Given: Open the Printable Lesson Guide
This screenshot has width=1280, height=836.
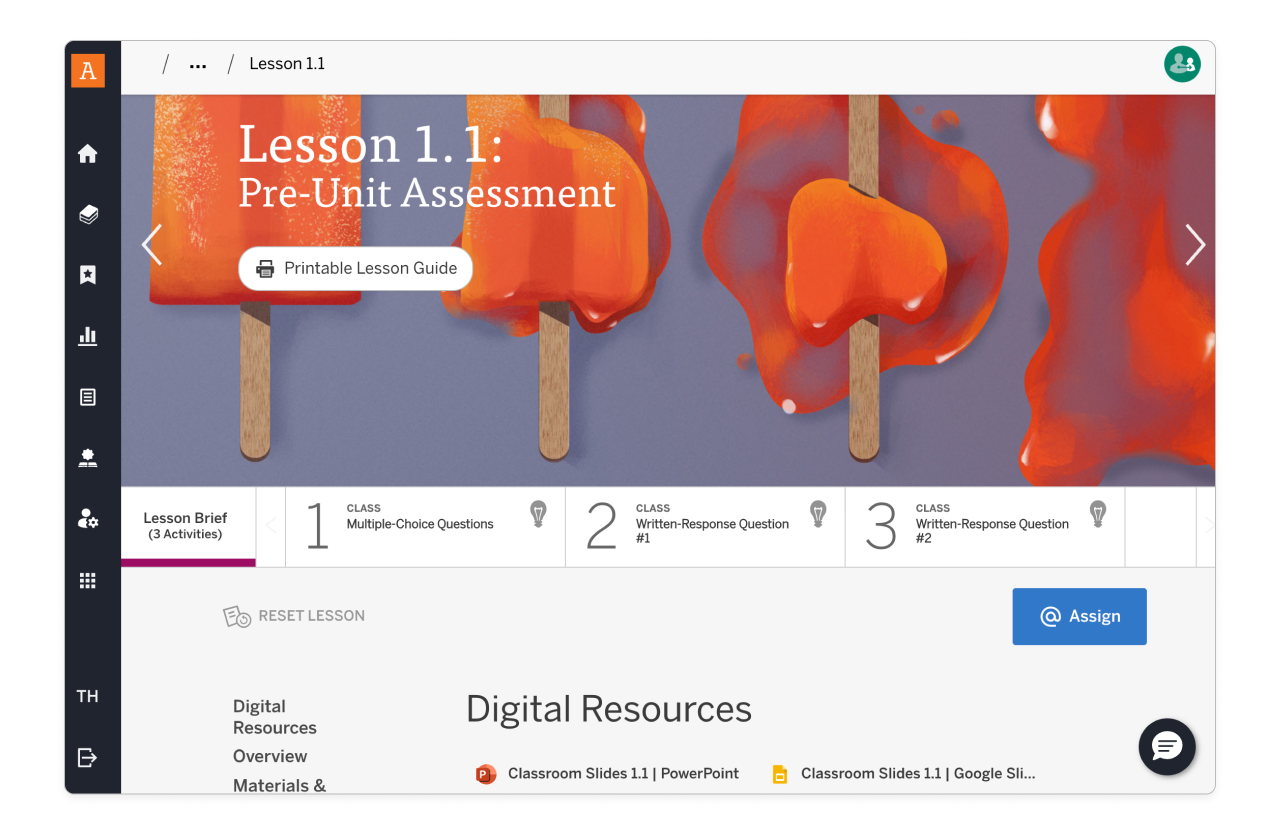Looking at the screenshot, I should click(x=355, y=268).
